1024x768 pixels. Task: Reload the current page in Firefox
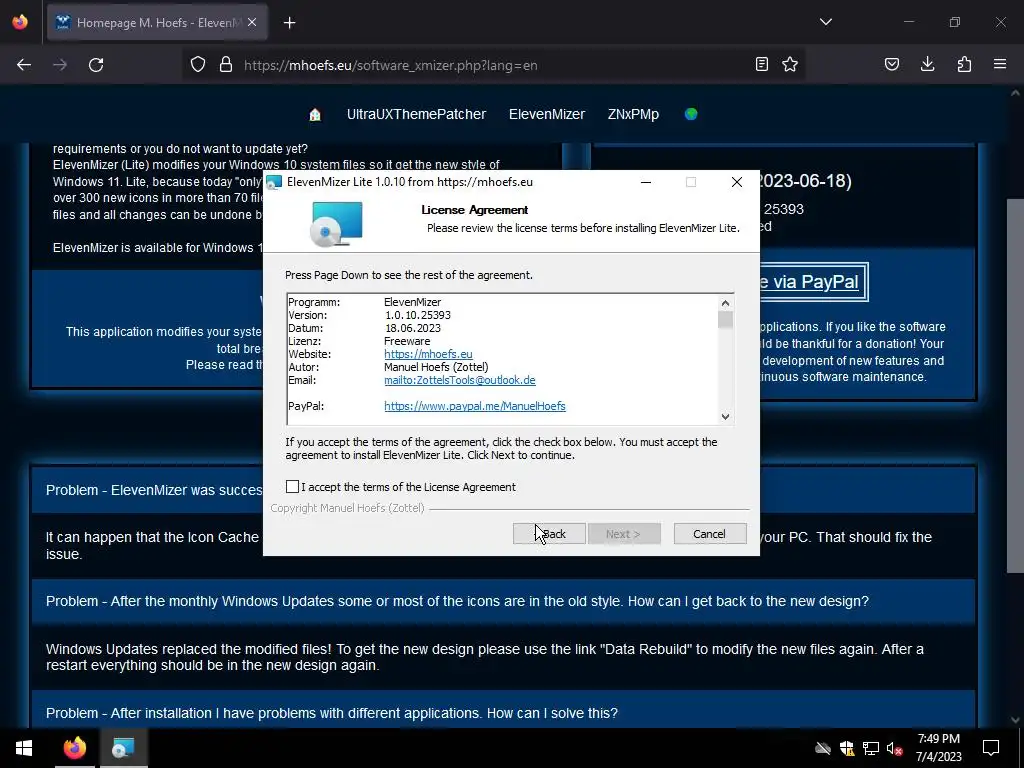[x=96, y=65]
